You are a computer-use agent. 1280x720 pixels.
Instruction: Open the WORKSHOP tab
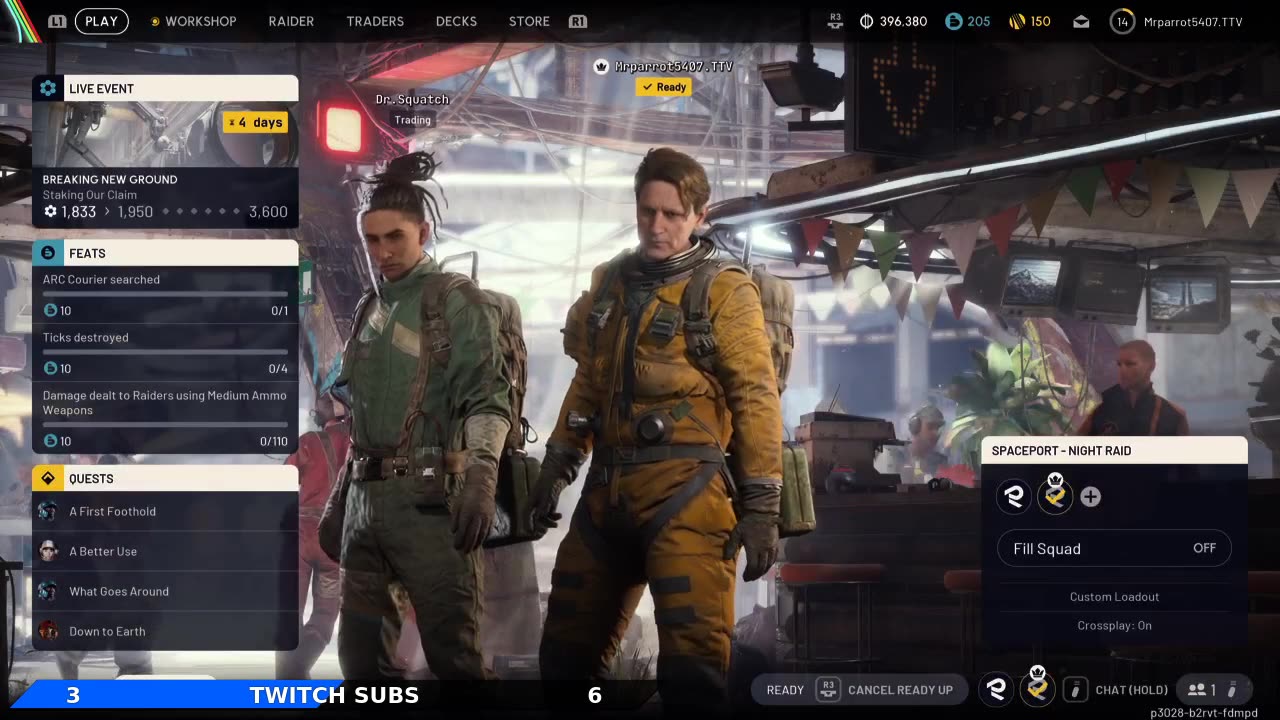[x=200, y=21]
